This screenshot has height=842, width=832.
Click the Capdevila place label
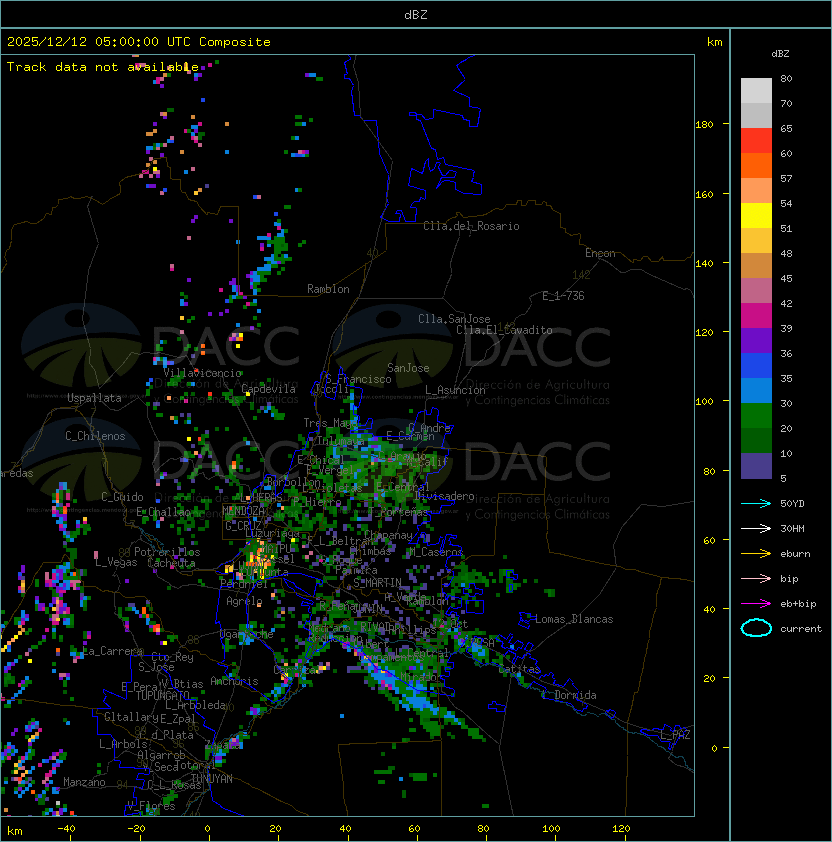(x=268, y=388)
